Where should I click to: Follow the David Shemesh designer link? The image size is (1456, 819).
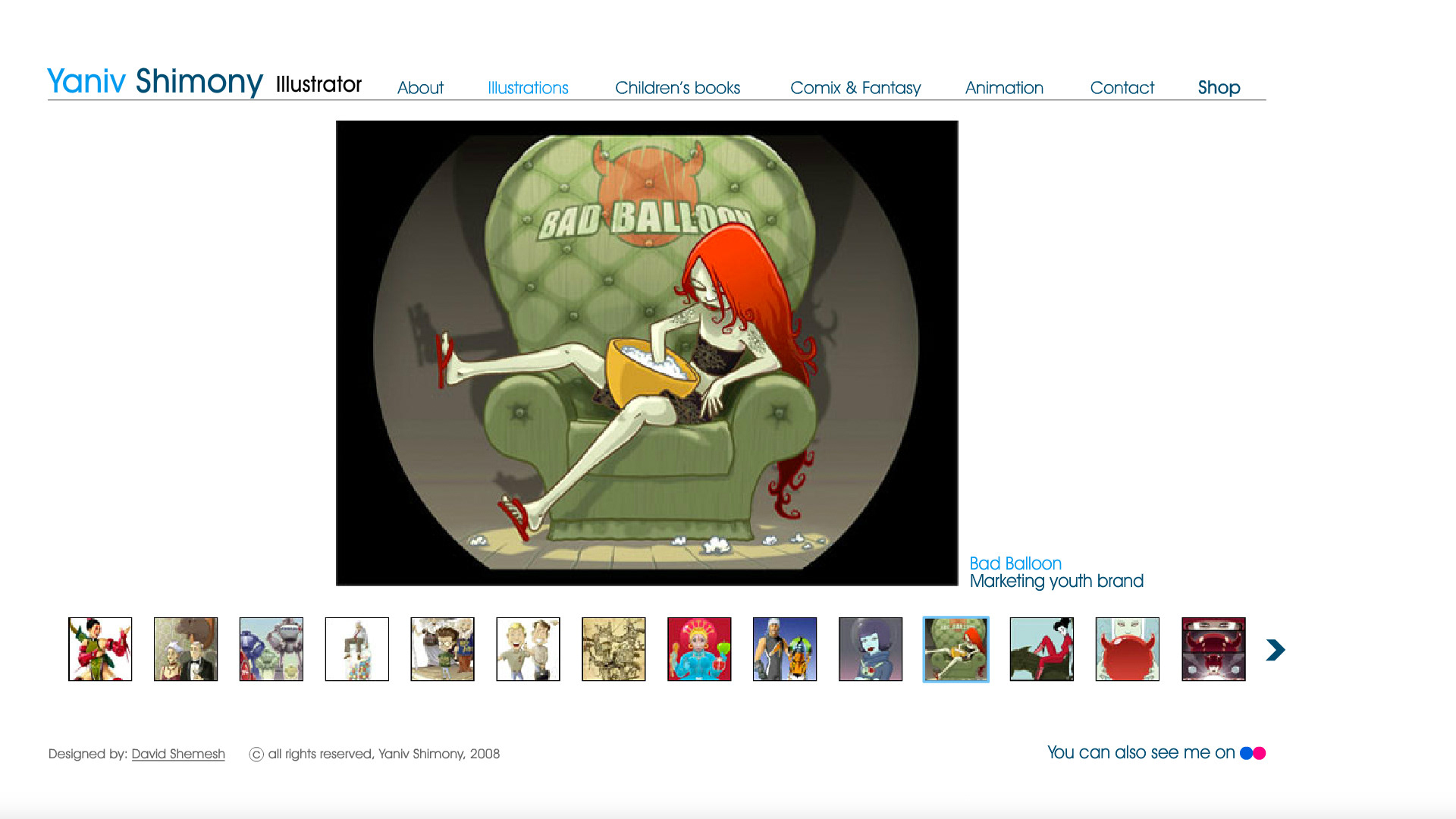(178, 754)
